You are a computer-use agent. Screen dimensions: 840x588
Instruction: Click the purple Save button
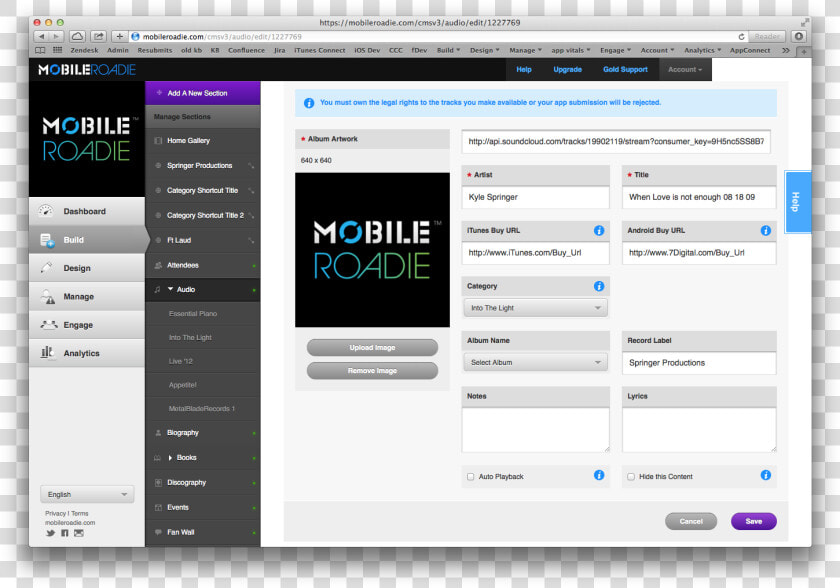click(x=754, y=521)
